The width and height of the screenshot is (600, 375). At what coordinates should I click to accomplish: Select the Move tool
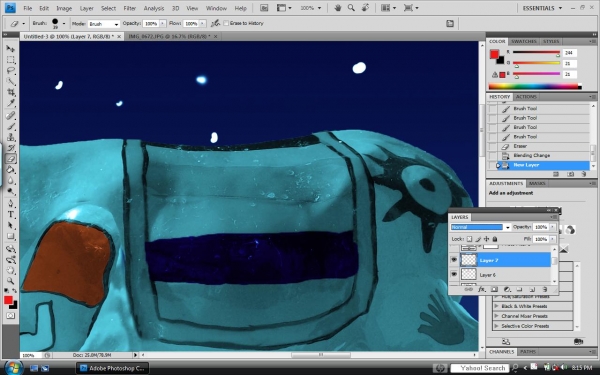click(10, 49)
